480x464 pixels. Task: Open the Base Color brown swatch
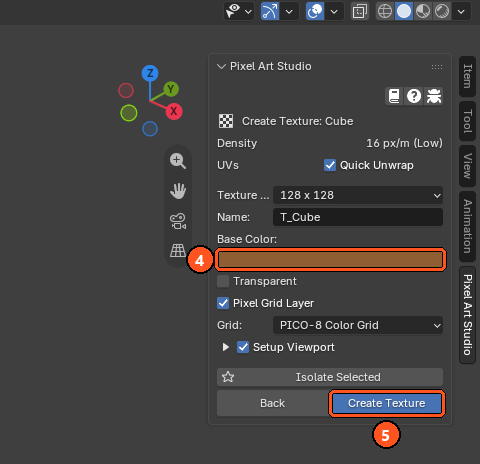[330, 259]
